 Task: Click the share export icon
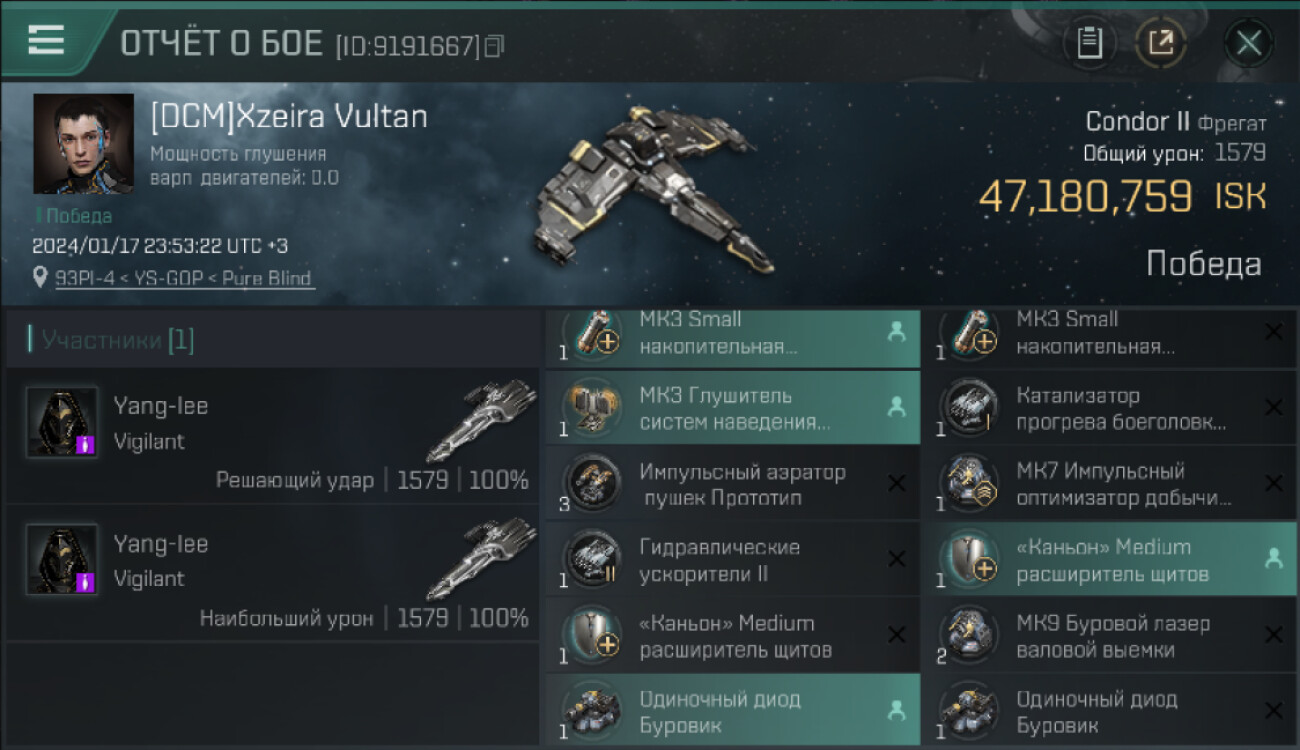coord(1161,43)
